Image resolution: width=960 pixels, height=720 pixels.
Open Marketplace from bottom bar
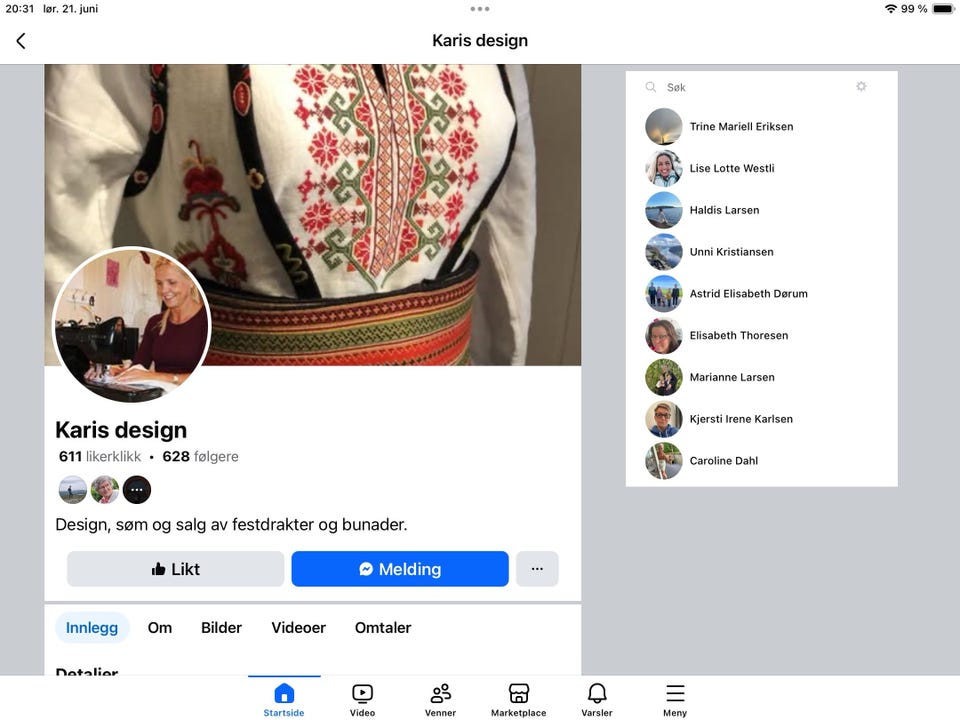pyautogui.click(x=519, y=700)
